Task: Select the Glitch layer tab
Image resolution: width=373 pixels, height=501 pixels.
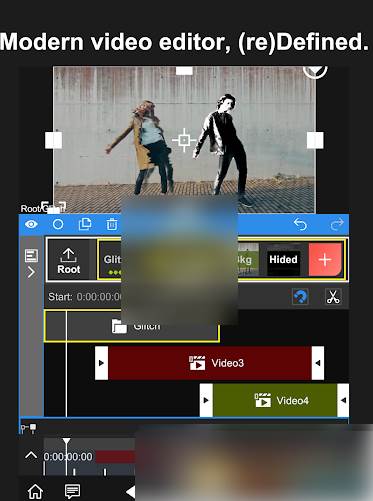Action: click(x=110, y=260)
